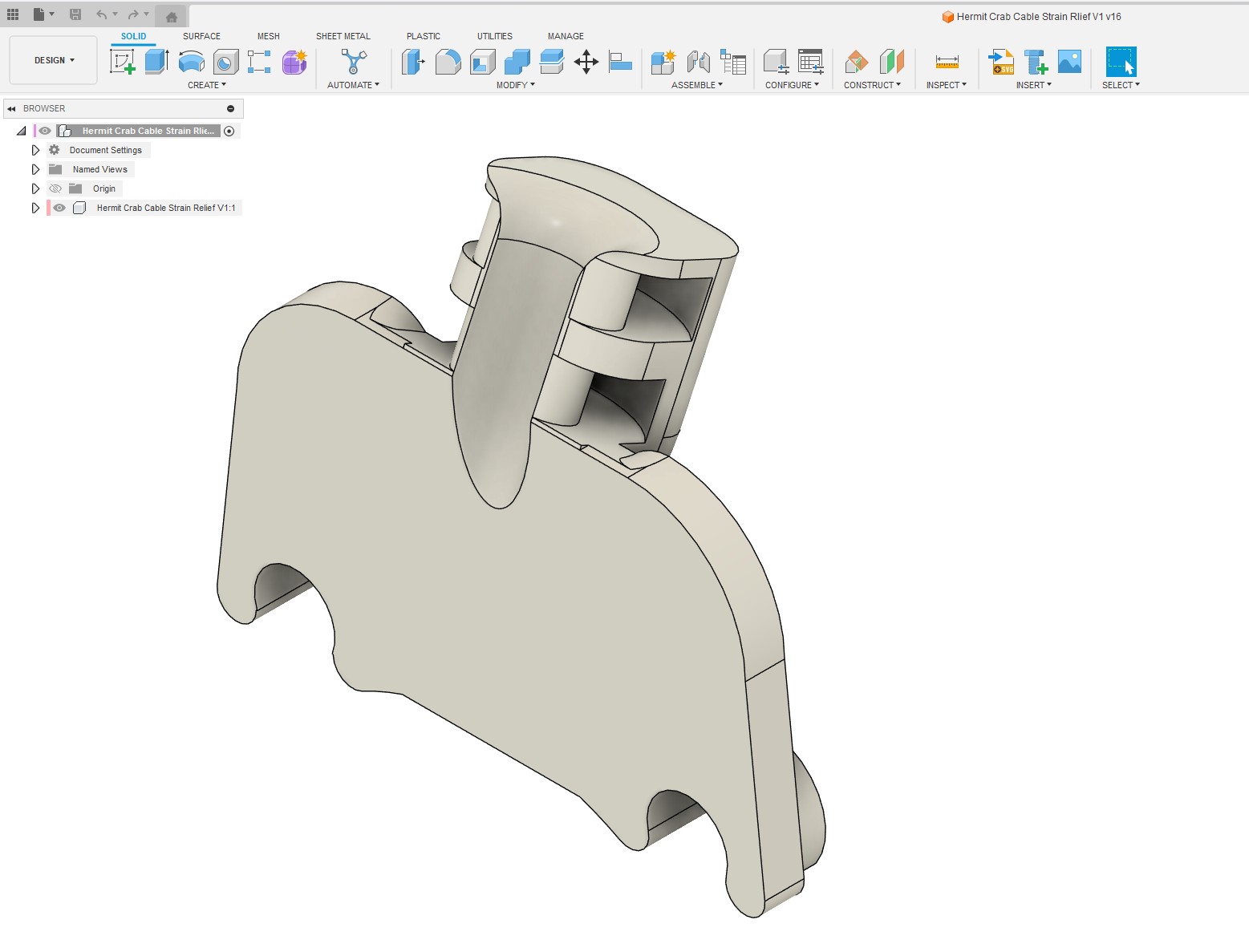This screenshot has height=952, width=1249.
Task: Open the SELECT dropdown menu
Action: (1121, 85)
